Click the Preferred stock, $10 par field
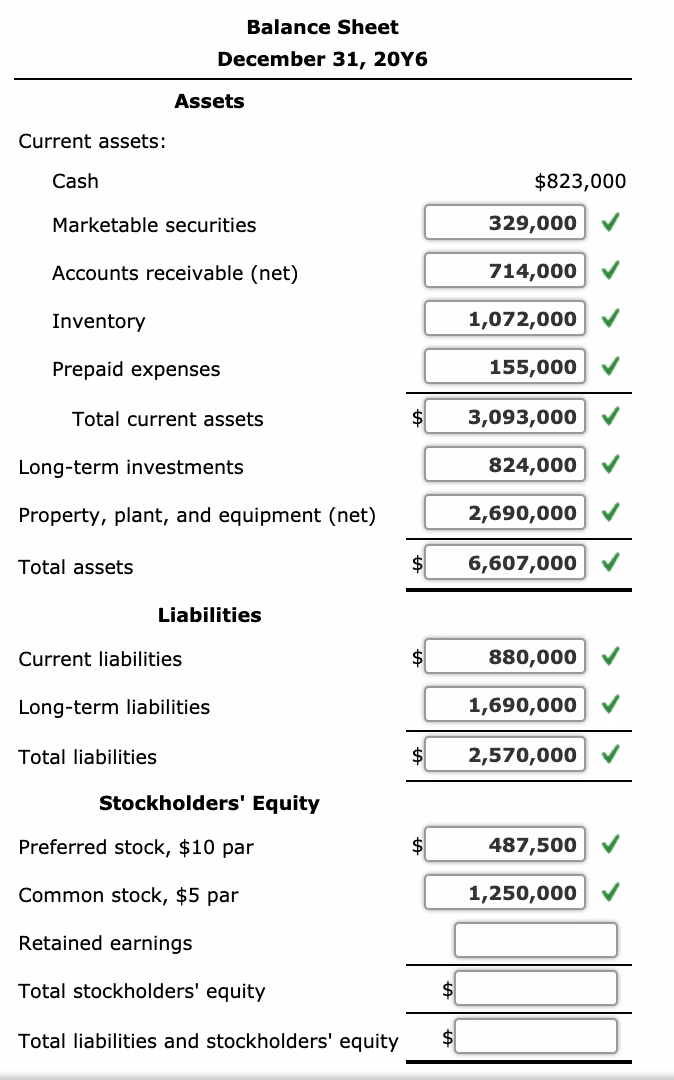The height and width of the screenshot is (1080, 674). [x=504, y=845]
